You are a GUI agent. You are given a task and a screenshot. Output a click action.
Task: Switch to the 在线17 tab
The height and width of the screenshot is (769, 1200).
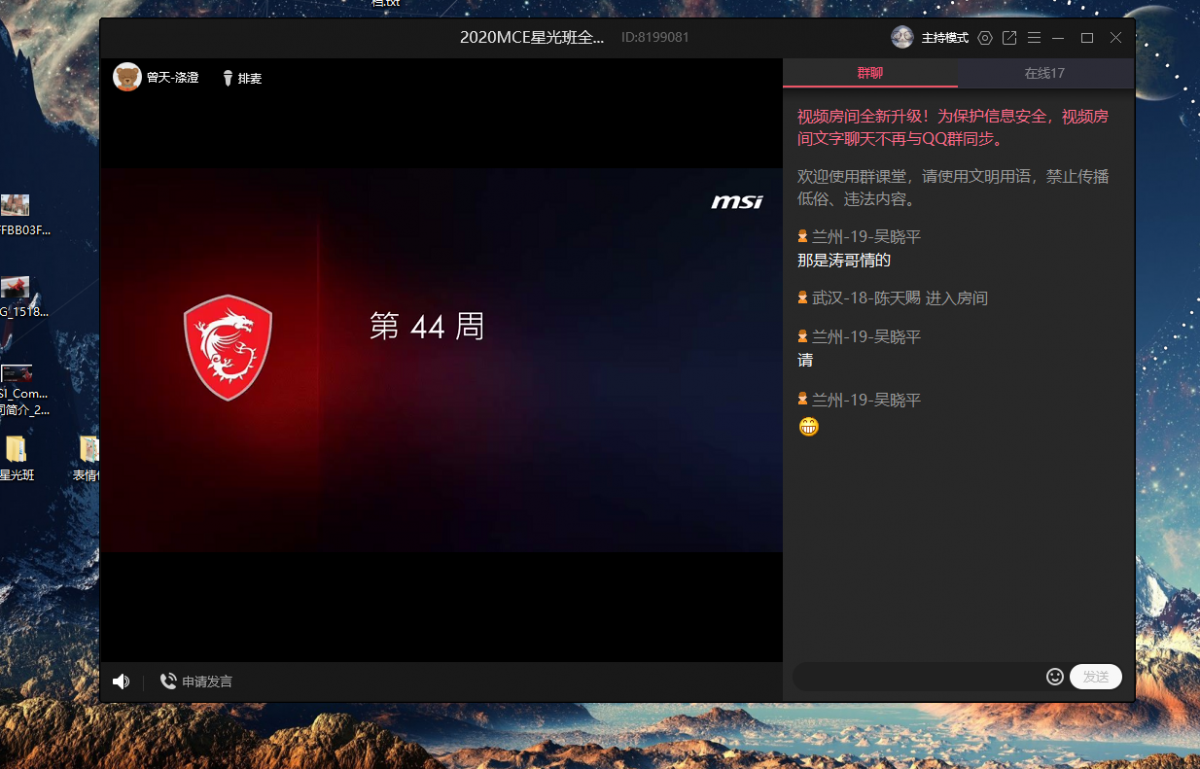coord(1045,73)
